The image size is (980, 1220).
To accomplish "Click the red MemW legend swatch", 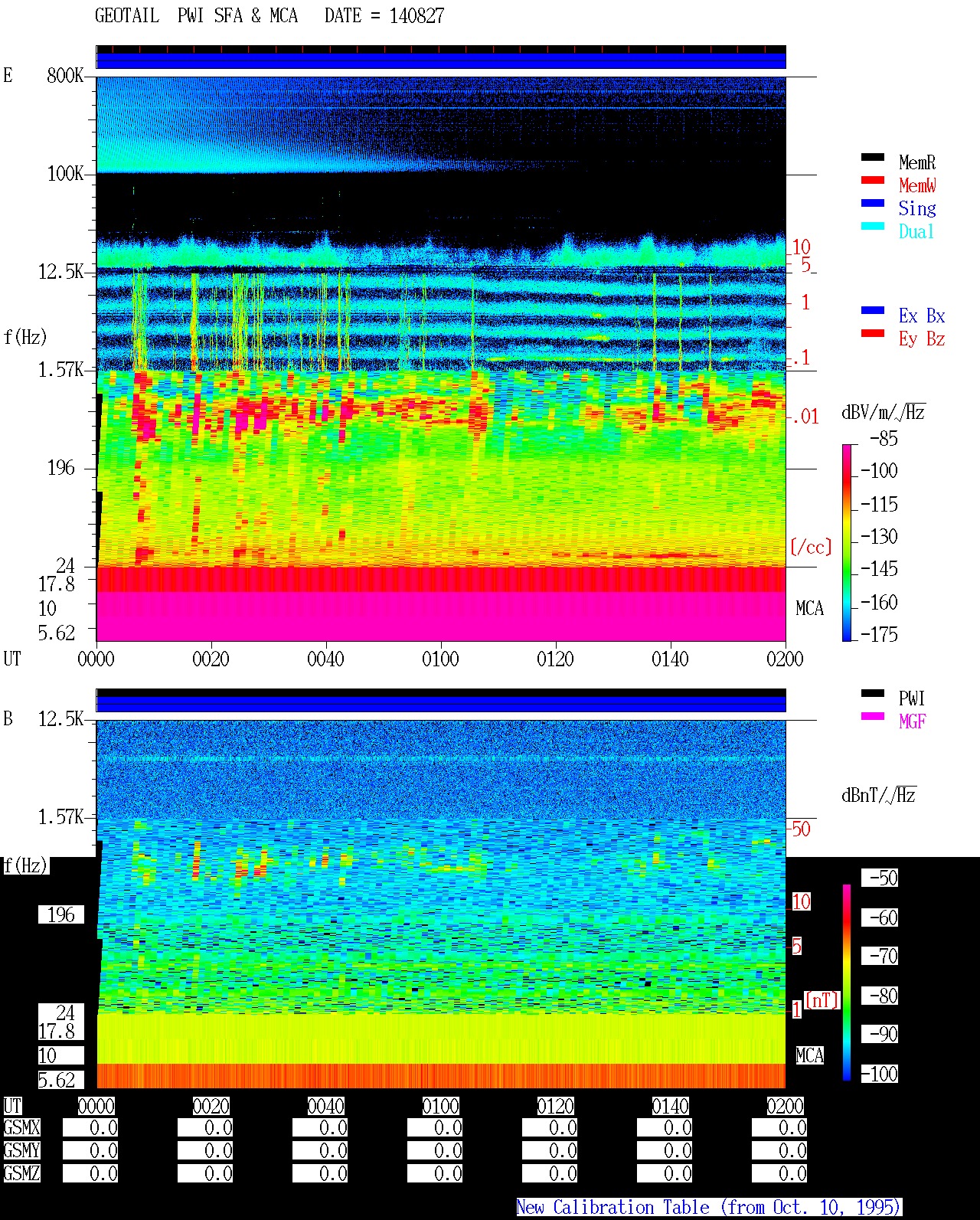I will click(x=873, y=181).
